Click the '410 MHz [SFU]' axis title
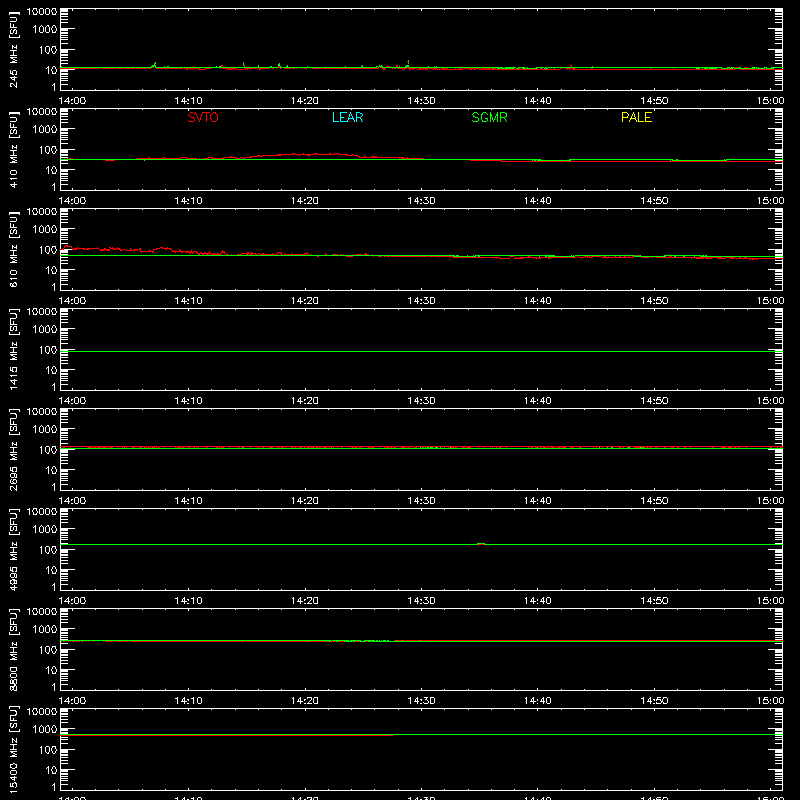Viewport: 800px width, 800px height. (x=13, y=149)
